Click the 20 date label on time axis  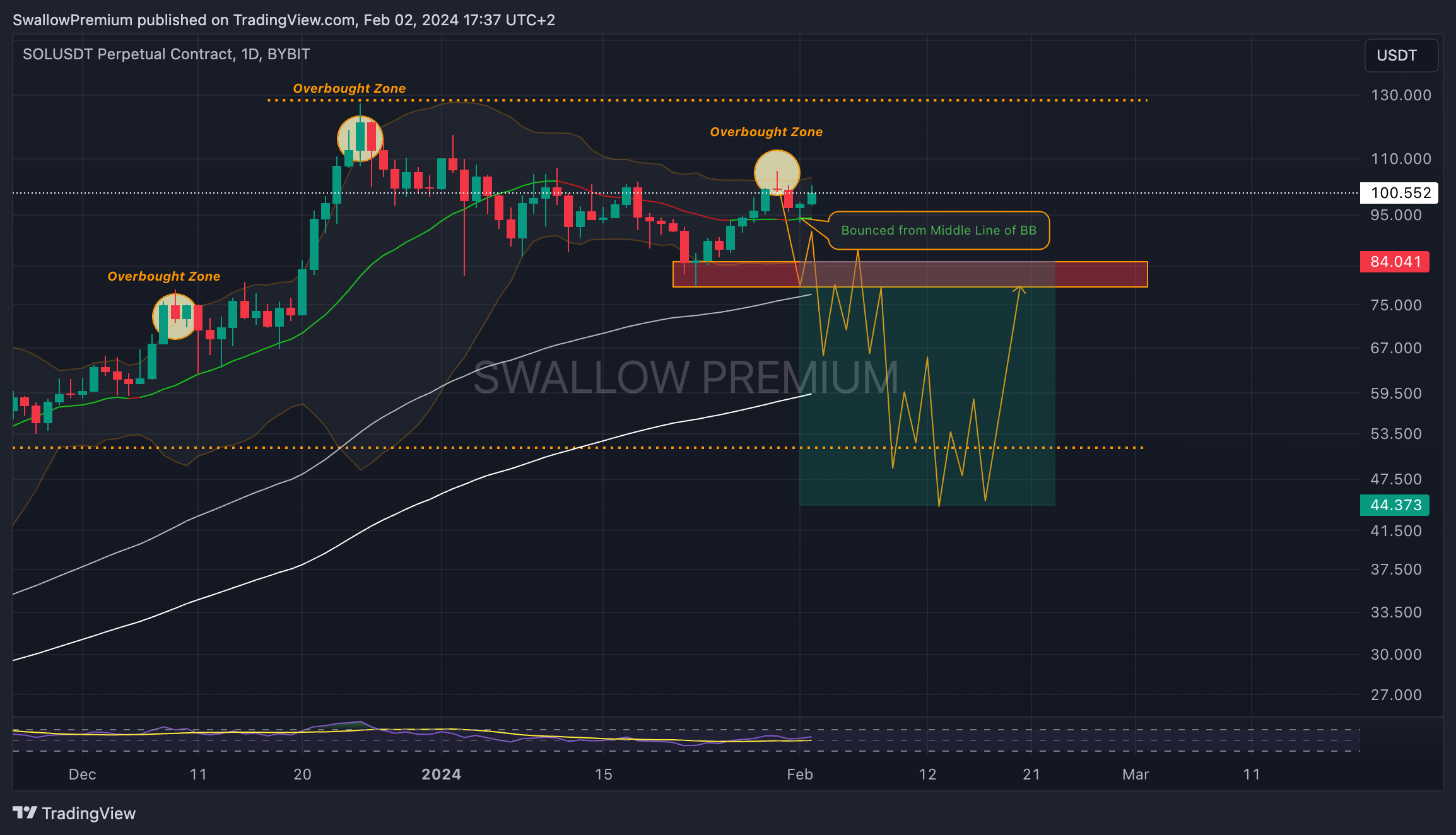point(302,774)
